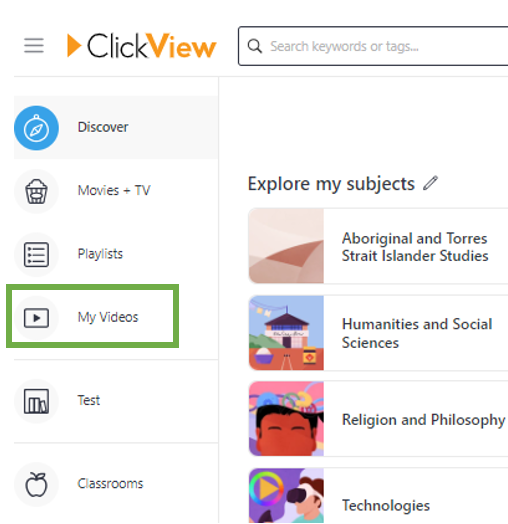
Task: Open the hamburger menu icon
Action: coord(34,46)
